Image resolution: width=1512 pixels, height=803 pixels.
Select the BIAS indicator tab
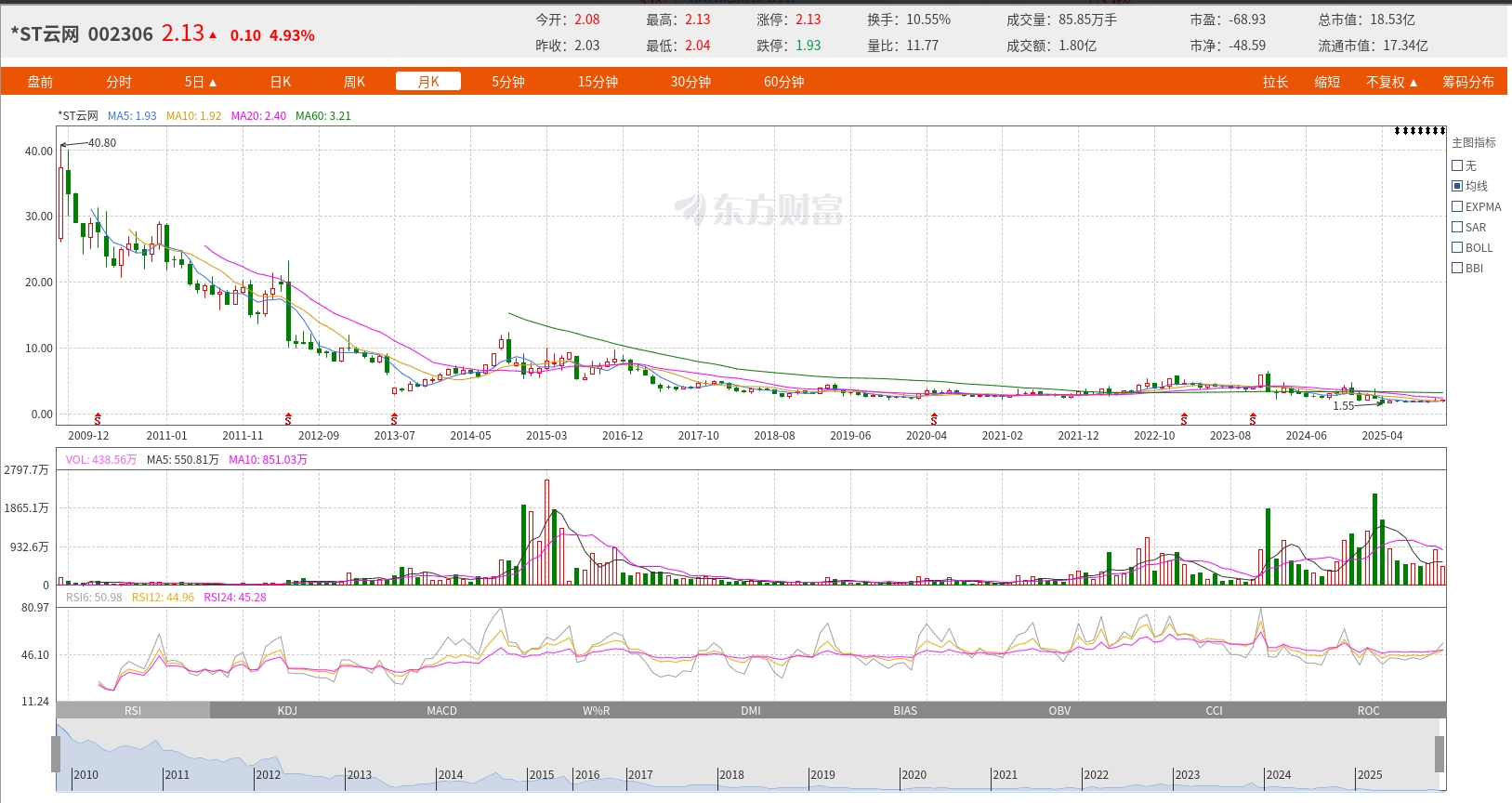(x=905, y=710)
